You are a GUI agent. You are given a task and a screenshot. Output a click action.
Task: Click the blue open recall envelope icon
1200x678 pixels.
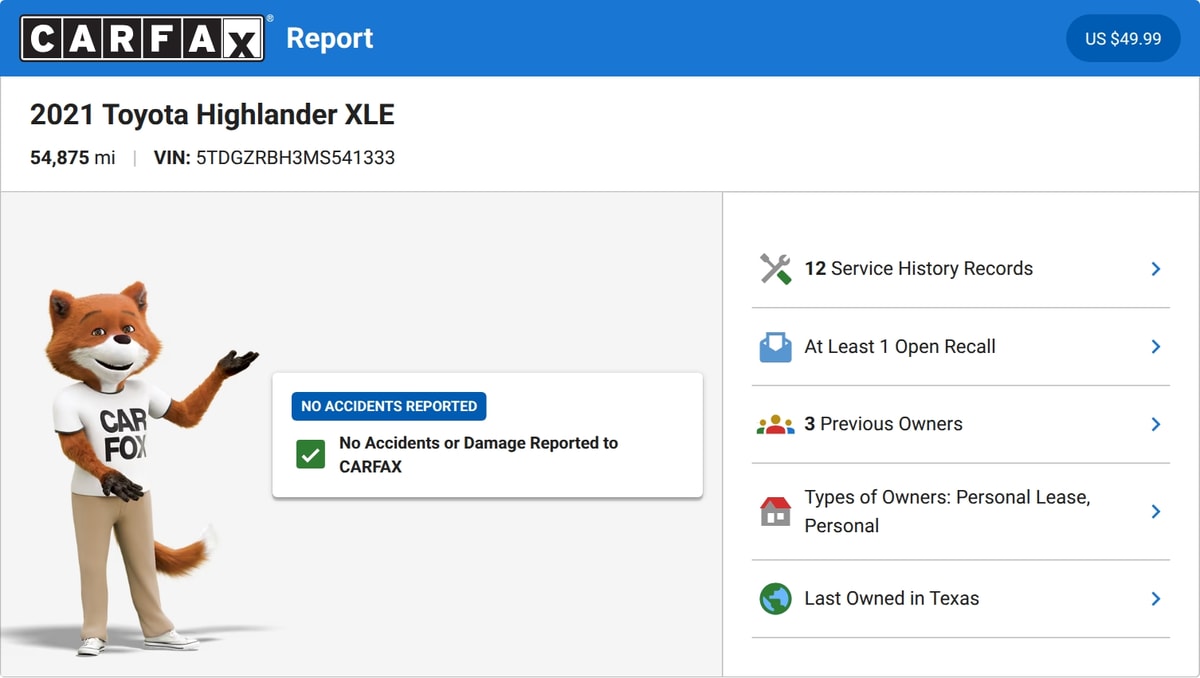[x=775, y=347]
